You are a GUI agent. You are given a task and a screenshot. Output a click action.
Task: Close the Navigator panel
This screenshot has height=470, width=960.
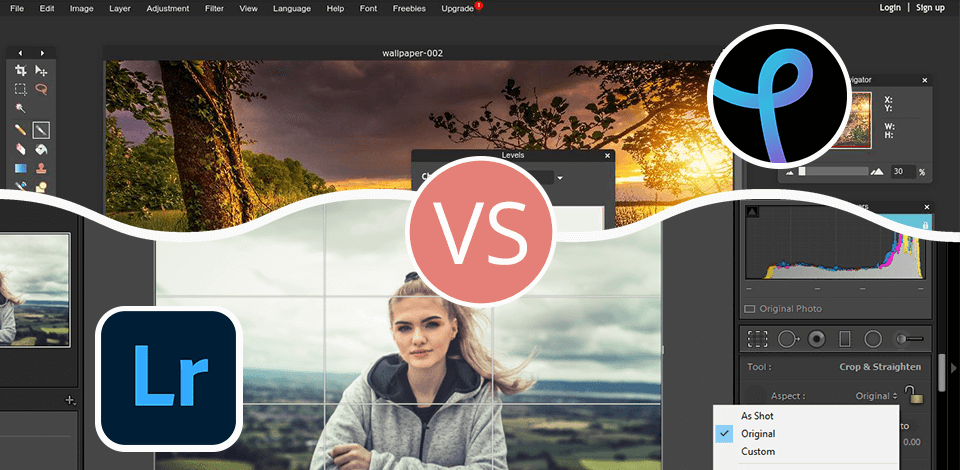(x=925, y=80)
